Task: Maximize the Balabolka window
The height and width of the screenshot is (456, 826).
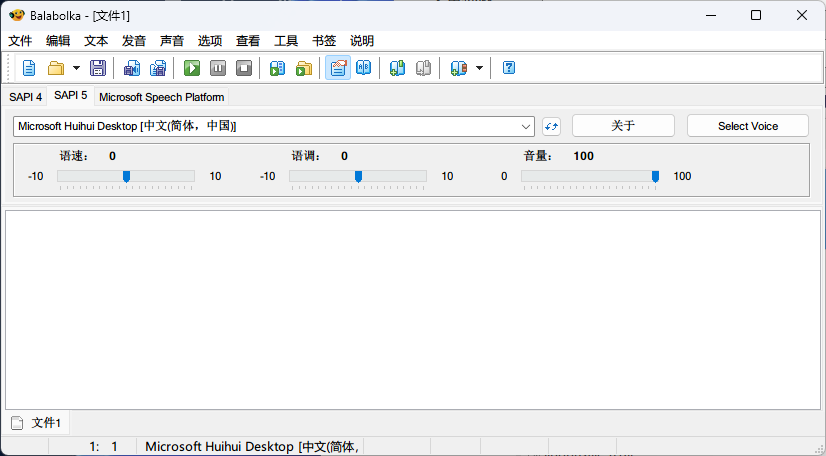Action: coord(756,15)
